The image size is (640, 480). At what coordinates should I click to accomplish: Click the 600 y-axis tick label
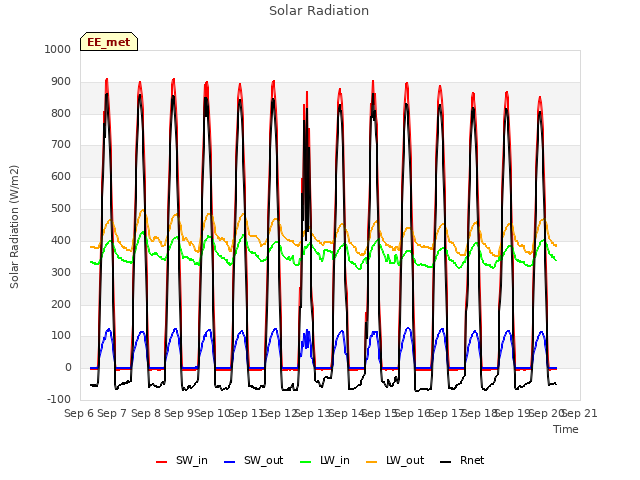[x=61, y=176]
